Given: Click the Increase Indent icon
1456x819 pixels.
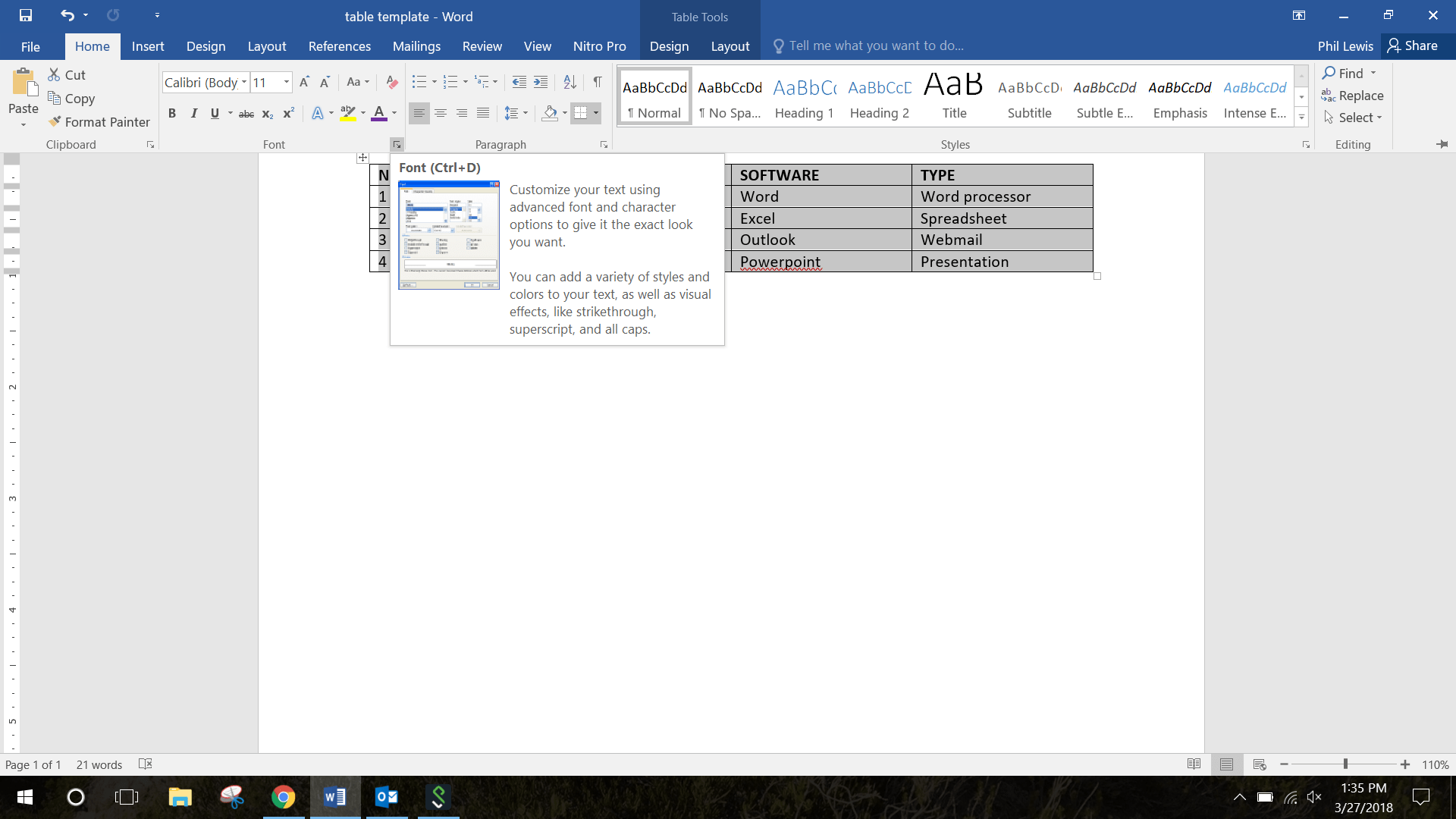Looking at the screenshot, I should 541,82.
